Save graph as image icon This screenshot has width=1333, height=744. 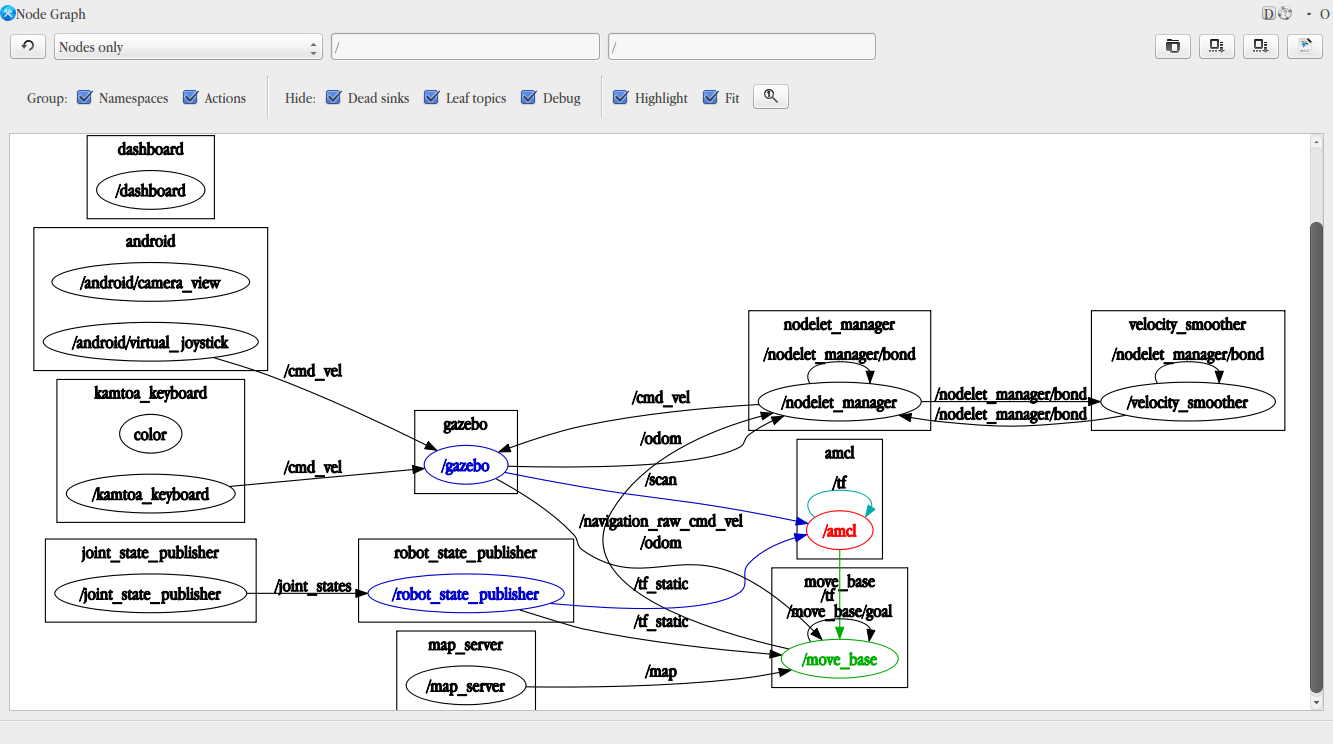click(1304, 46)
